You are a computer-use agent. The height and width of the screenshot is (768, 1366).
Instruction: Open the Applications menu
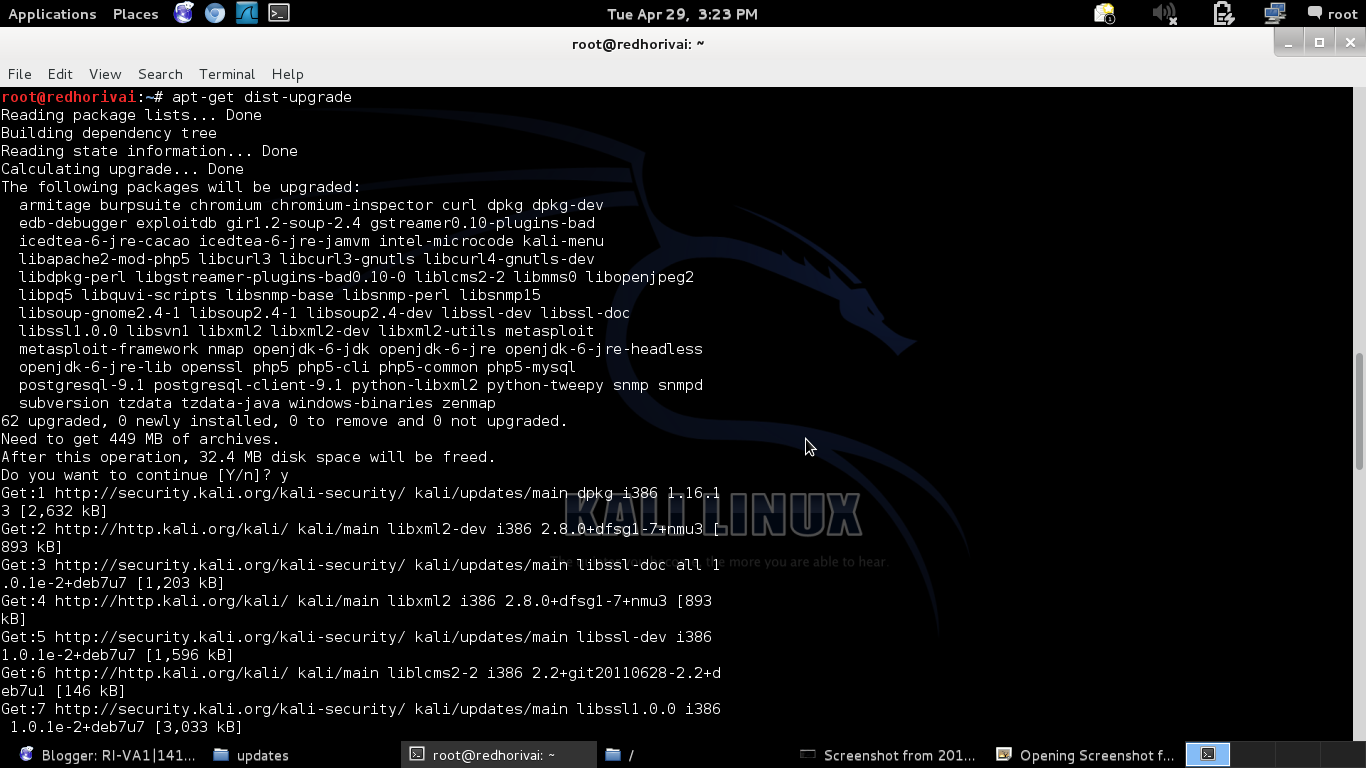click(52, 13)
